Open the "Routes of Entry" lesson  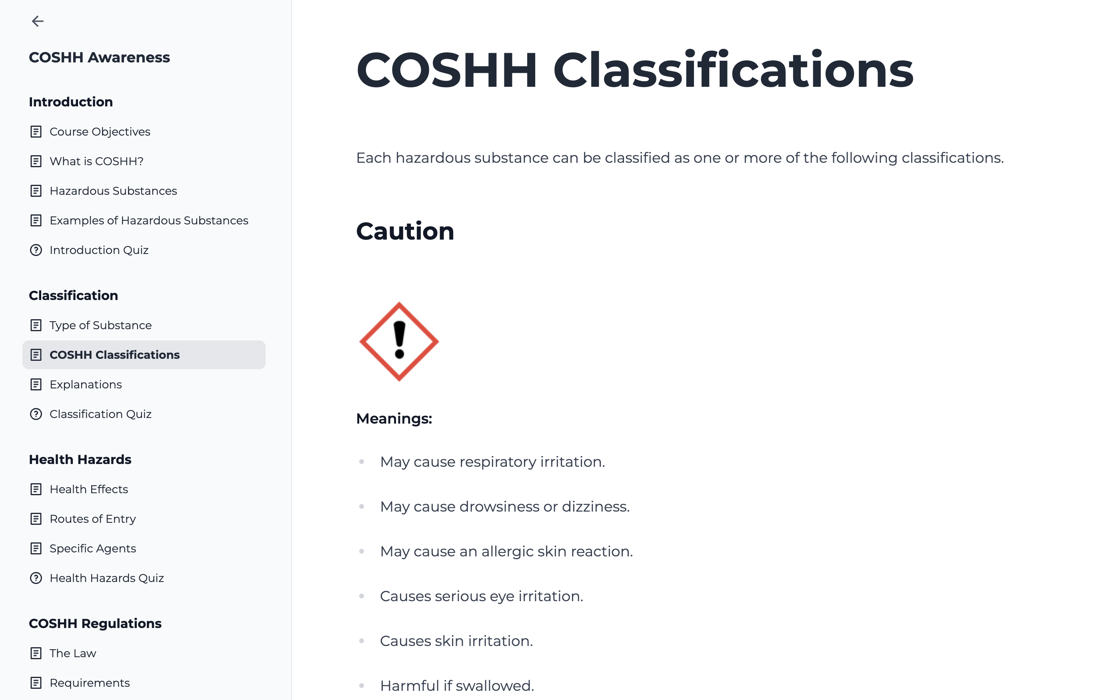pos(93,518)
